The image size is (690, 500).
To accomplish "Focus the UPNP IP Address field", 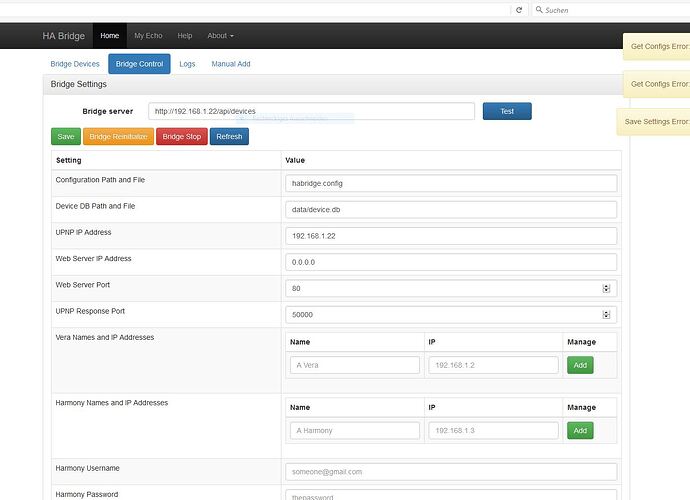I will 450,236.
